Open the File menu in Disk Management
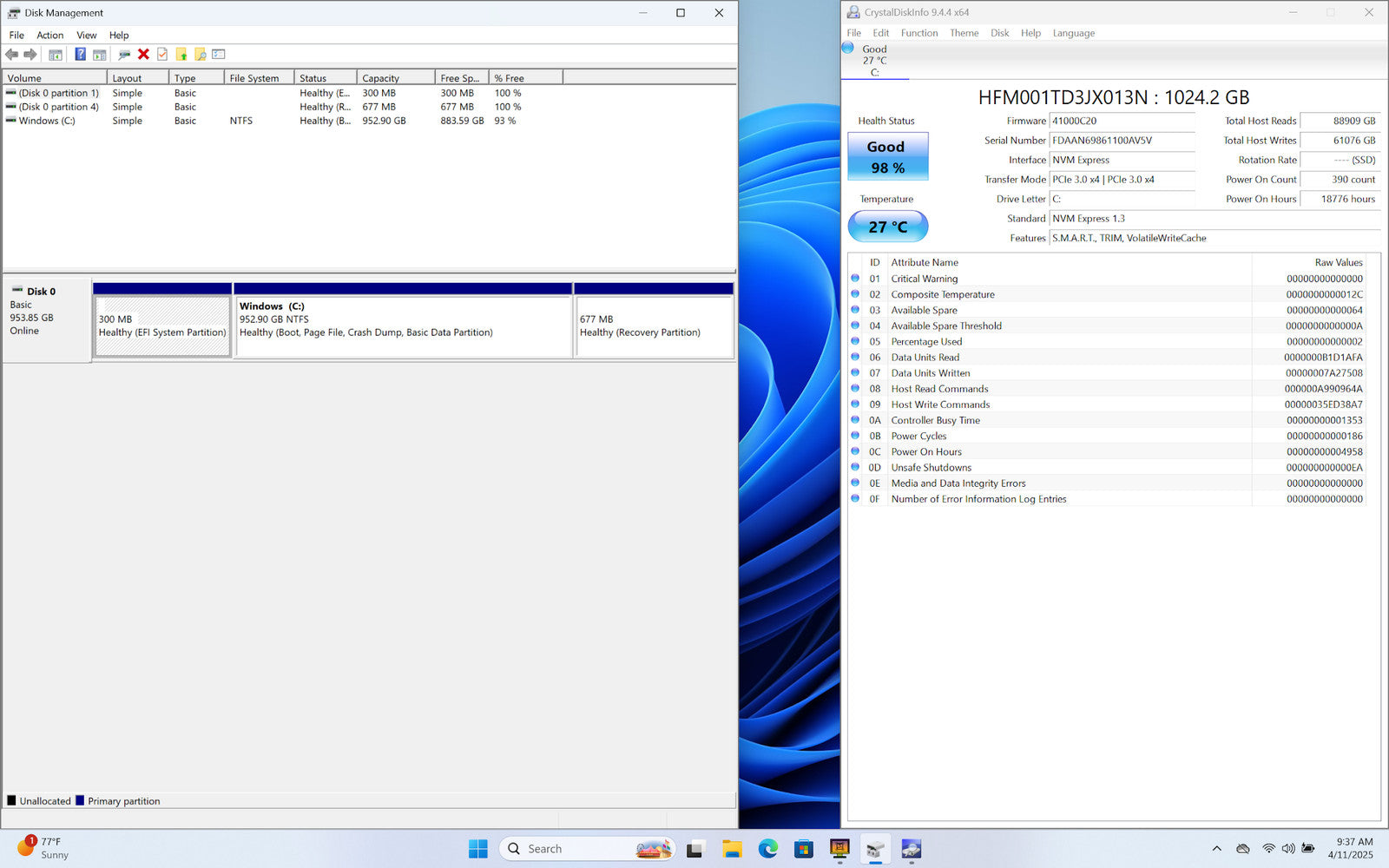The width and height of the screenshot is (1389, 868). (16, 36)
